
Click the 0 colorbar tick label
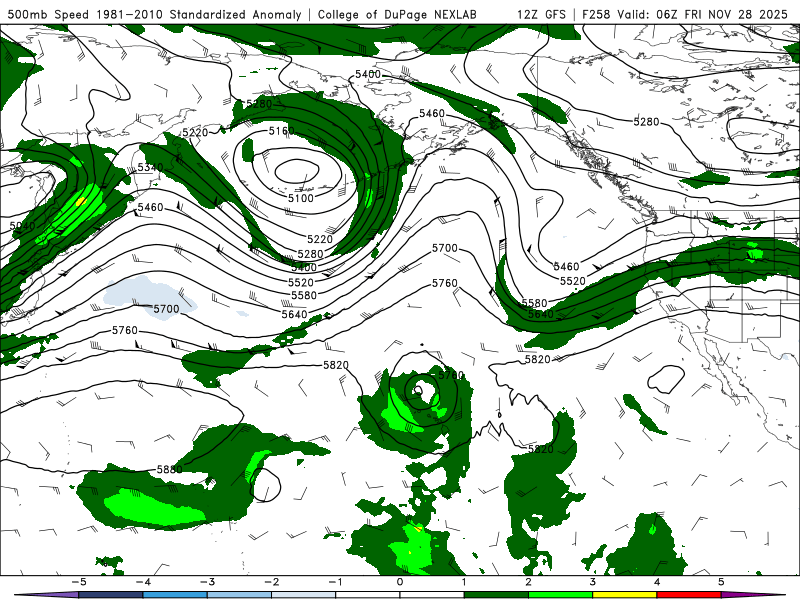click(400, 582)
